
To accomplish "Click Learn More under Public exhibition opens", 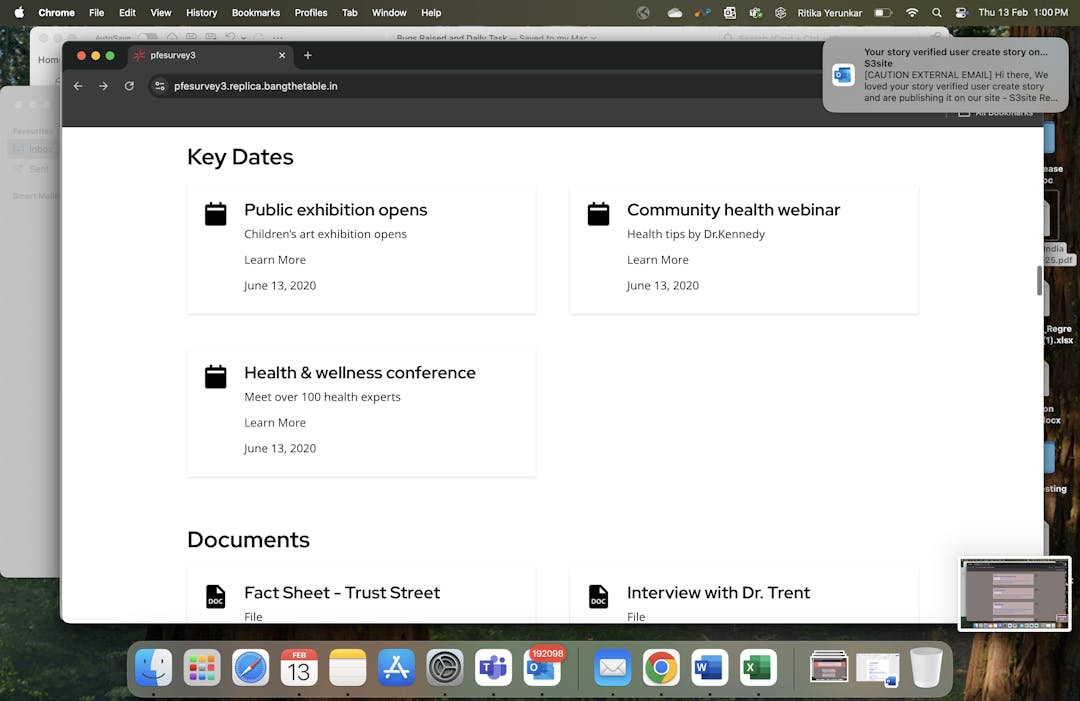I will point(275,260).
